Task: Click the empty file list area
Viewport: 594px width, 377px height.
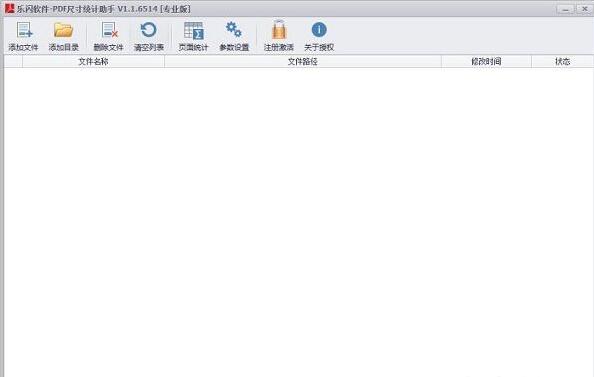Action: pos(299,222)
